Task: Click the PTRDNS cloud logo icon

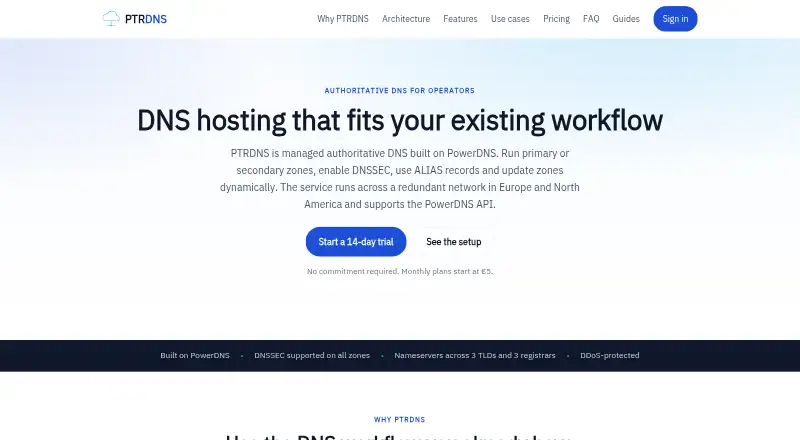Action: pos(111,18)
